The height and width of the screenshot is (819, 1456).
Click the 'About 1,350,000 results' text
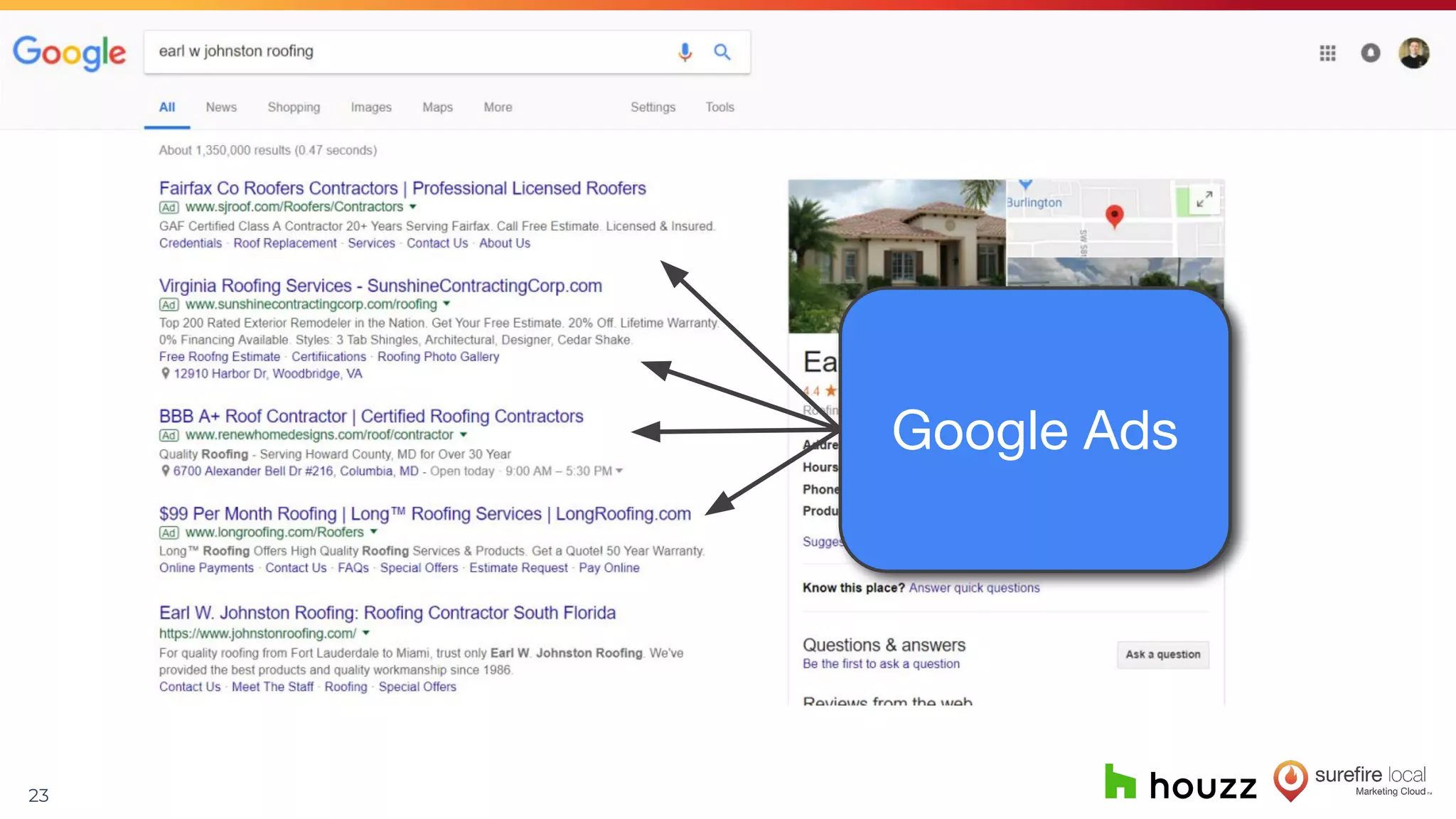point(268,150)
